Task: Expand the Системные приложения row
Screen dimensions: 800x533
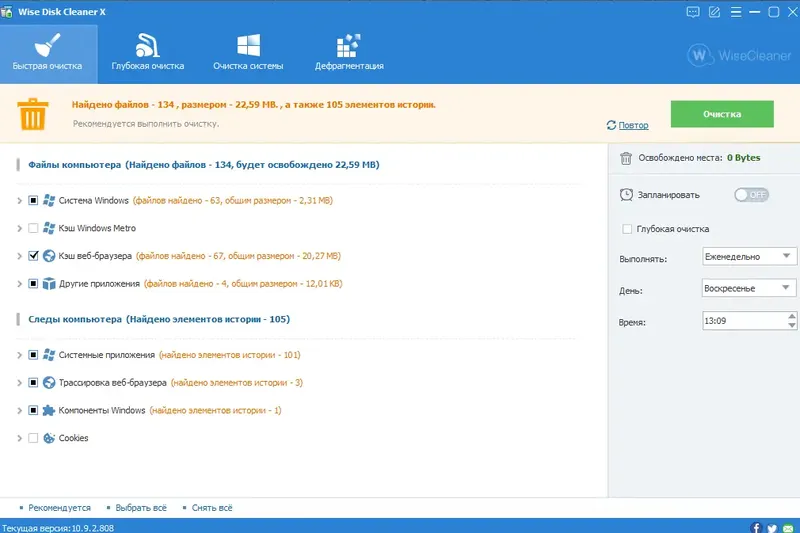Action: tap(19, 354)
